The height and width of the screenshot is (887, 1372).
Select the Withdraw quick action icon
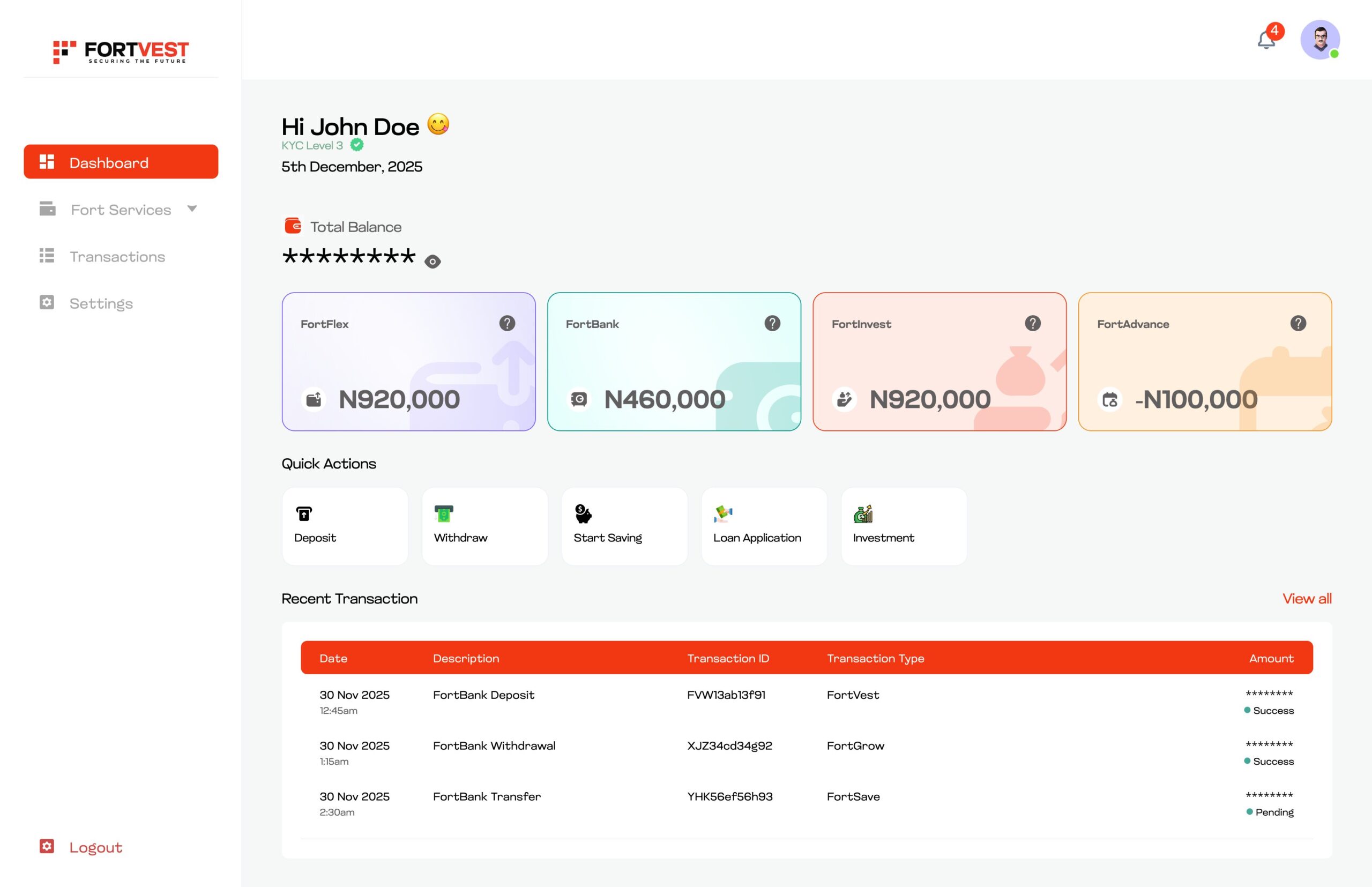click(444, 515)
